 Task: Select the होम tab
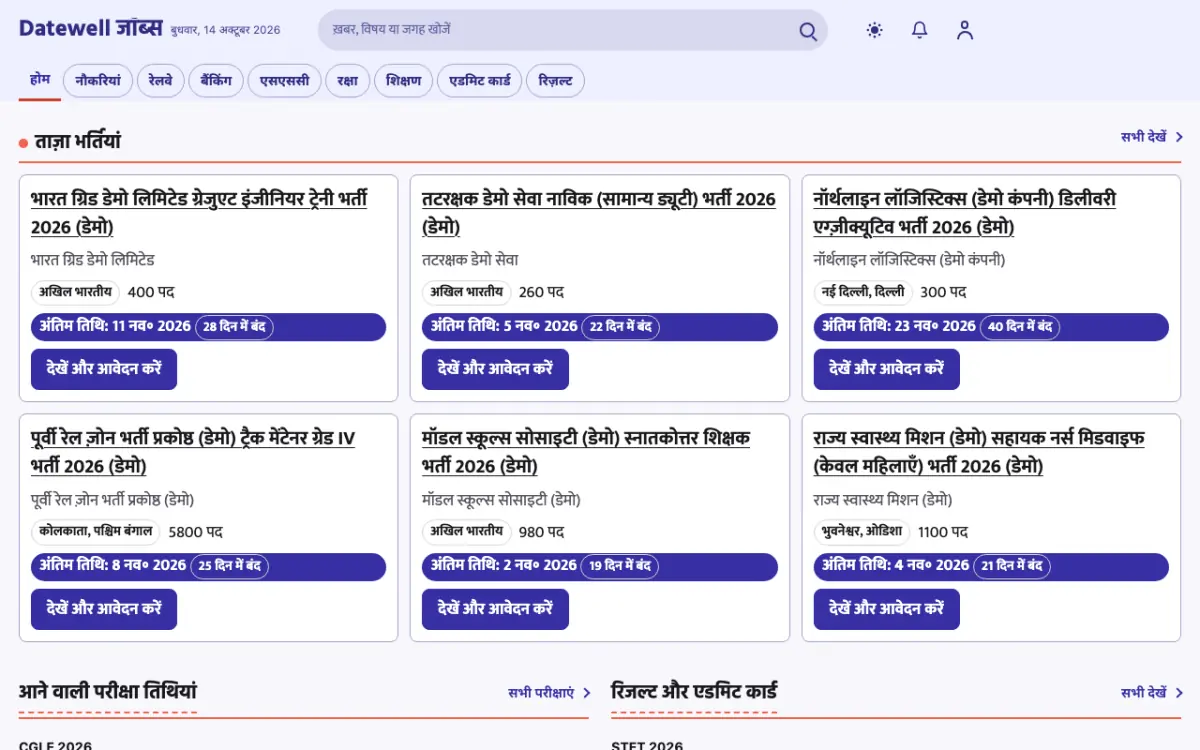point(40,80)
